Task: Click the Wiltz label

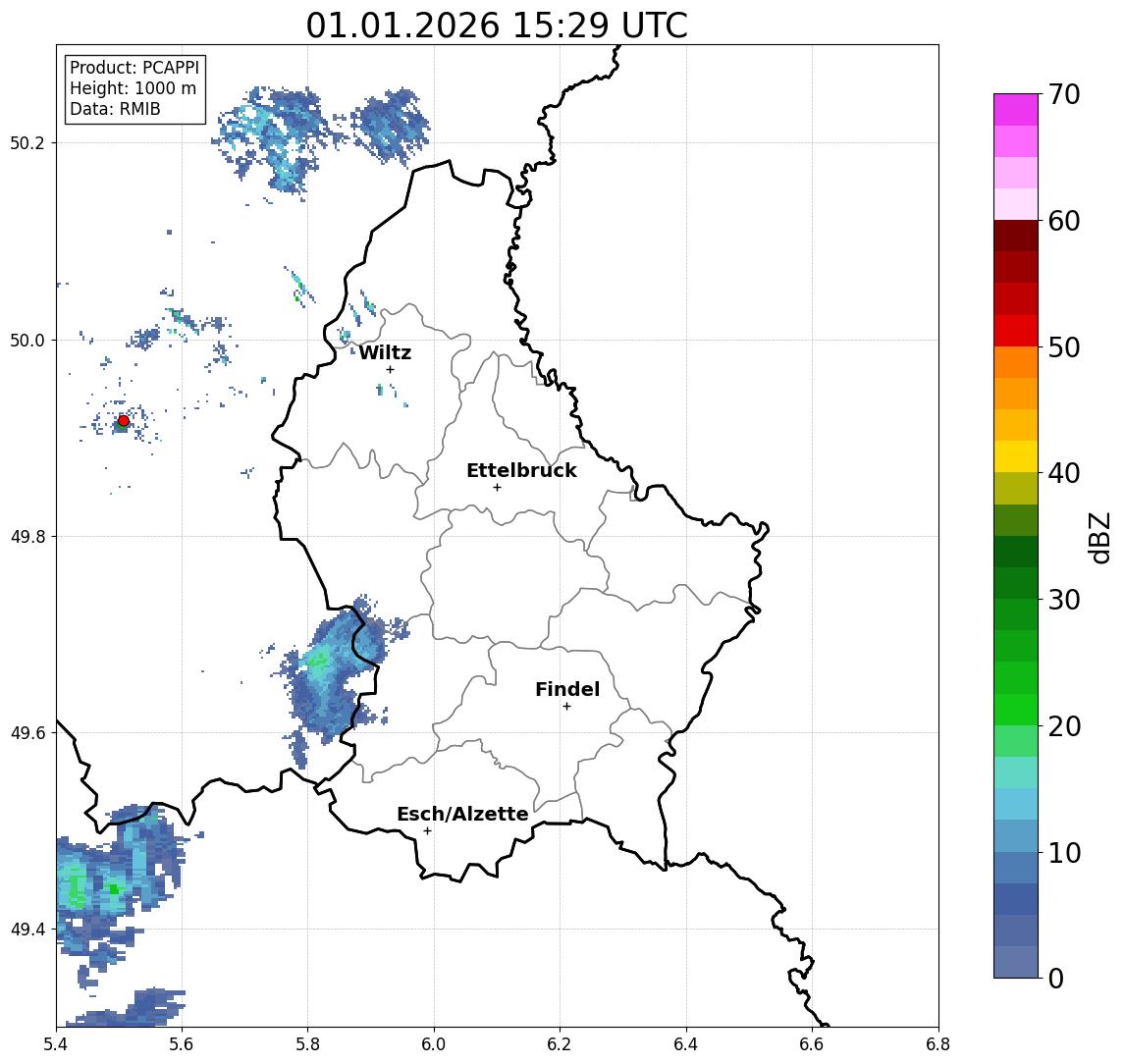Action: (385, 352)
